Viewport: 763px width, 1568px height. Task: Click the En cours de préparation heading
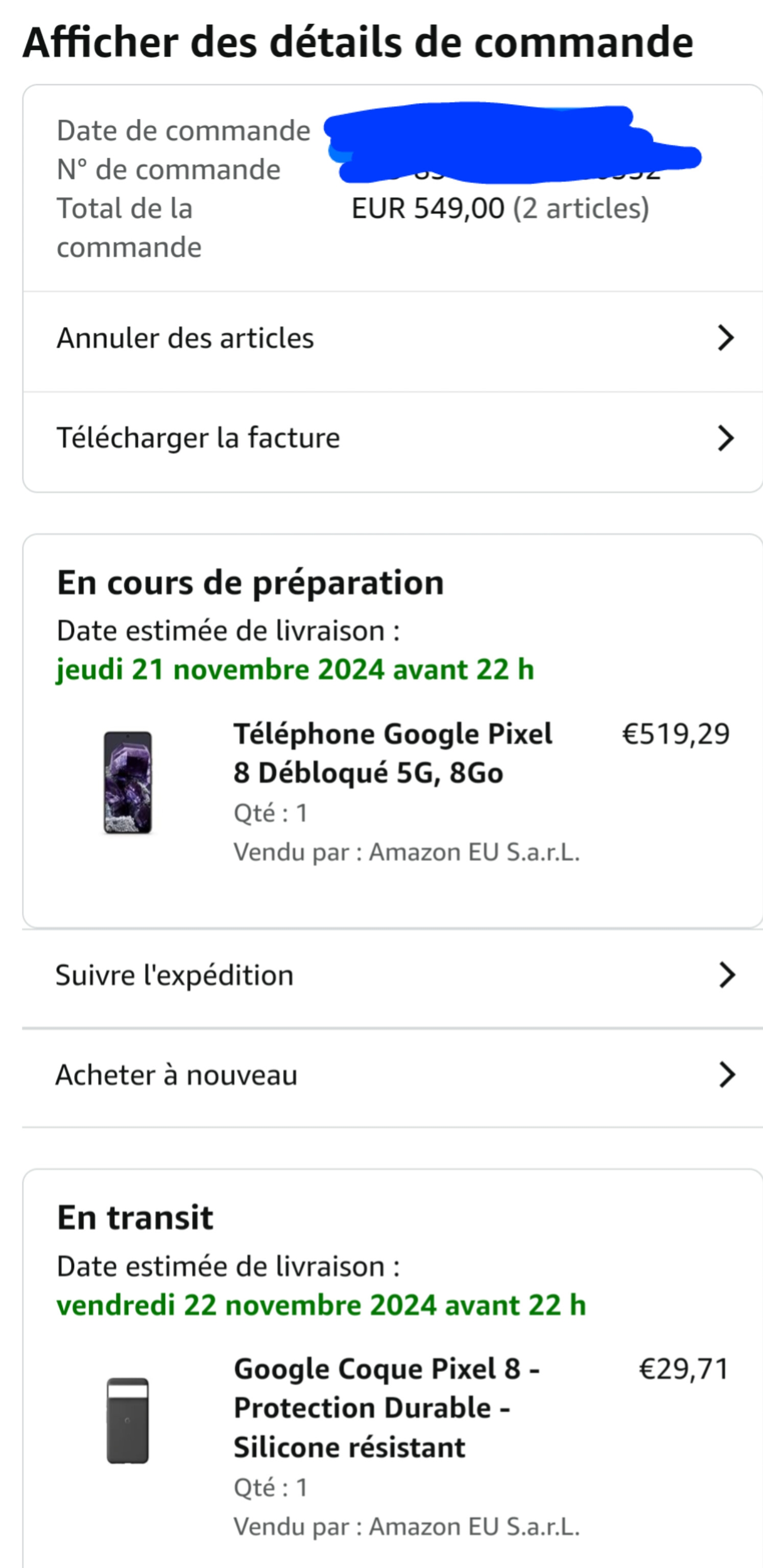point(250,582)
